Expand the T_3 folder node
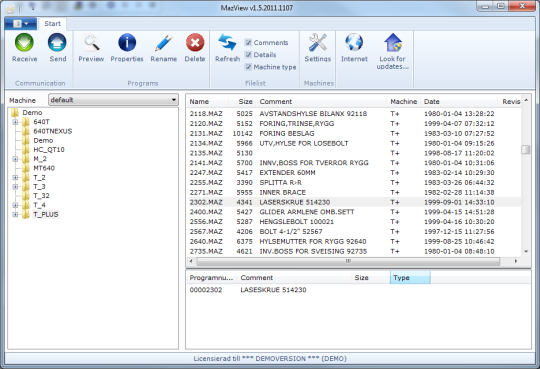This screenshot has height=369, width=540. [x=15, y=187]
